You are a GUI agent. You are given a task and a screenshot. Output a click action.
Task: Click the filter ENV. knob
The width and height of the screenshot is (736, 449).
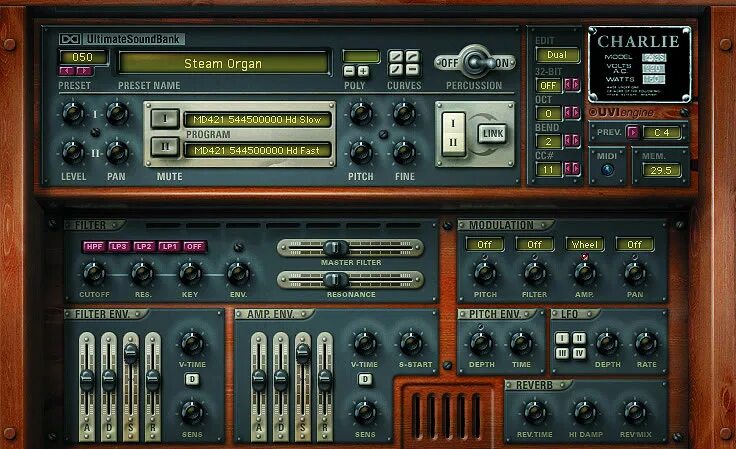[x=238, y=274]
